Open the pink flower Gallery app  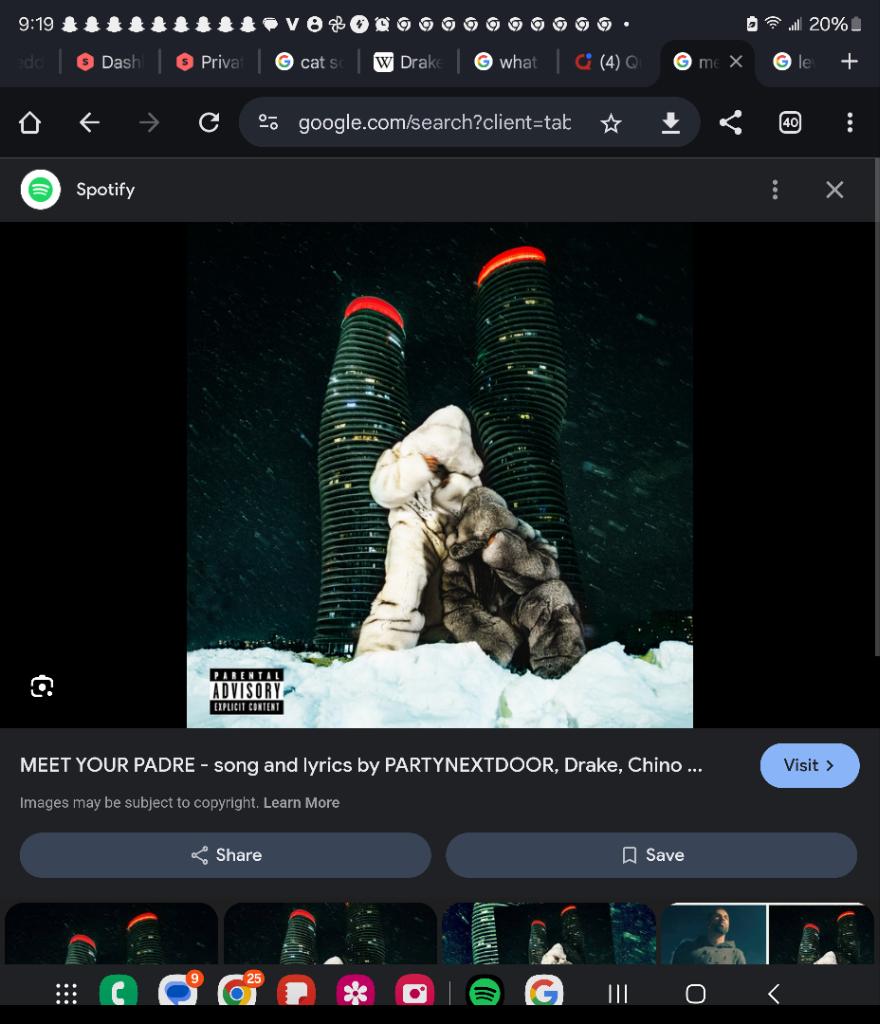(x=355, y=991)
